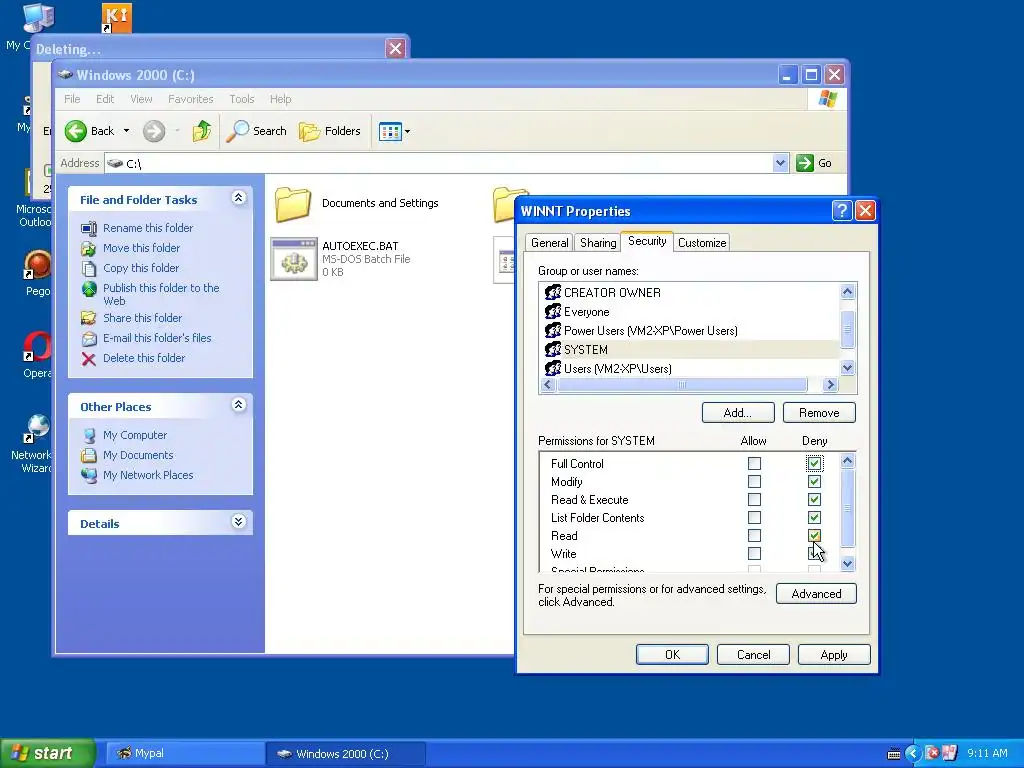Click the keyboard tray icon
This screenshot has height=768, width=1024.
[893, 754]
